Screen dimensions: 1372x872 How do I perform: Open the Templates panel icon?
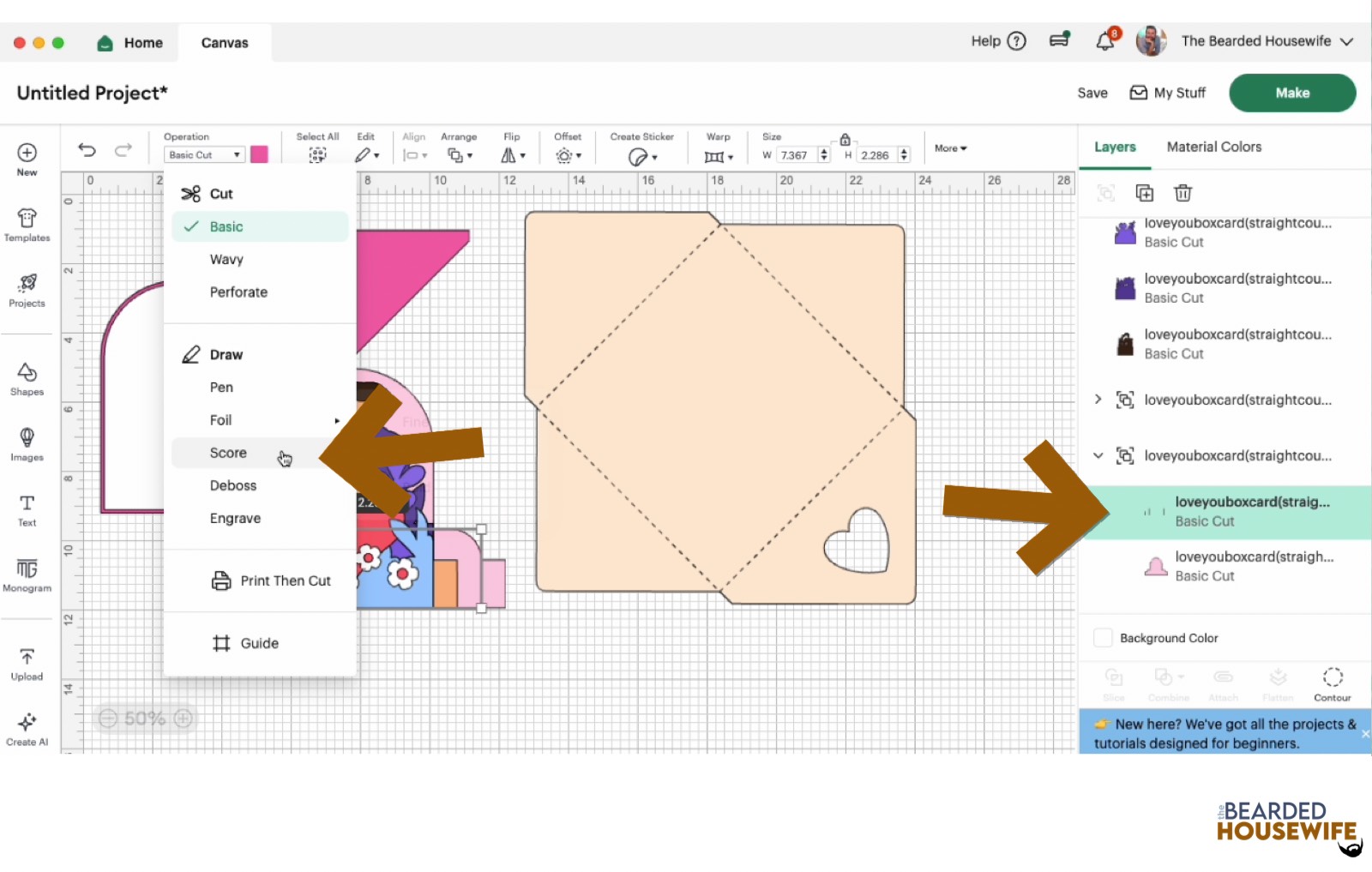click(27, 225)
